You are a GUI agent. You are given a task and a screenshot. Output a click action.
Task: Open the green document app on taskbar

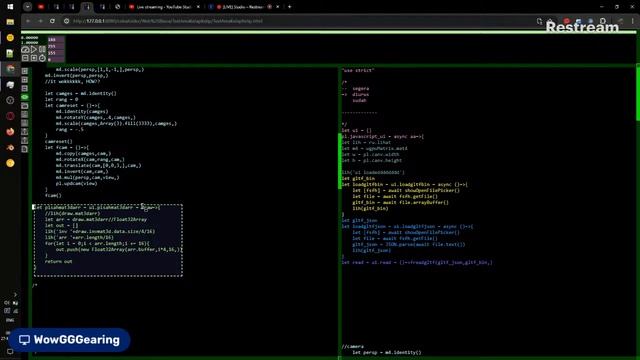pos(10,53)
